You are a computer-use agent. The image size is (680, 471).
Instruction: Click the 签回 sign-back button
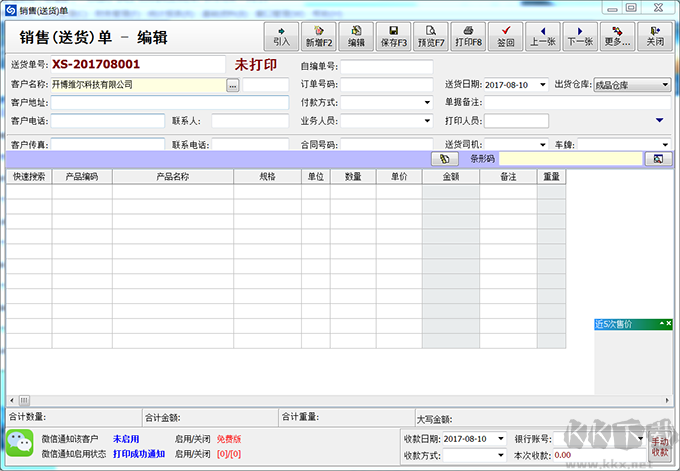click(506, 36)
